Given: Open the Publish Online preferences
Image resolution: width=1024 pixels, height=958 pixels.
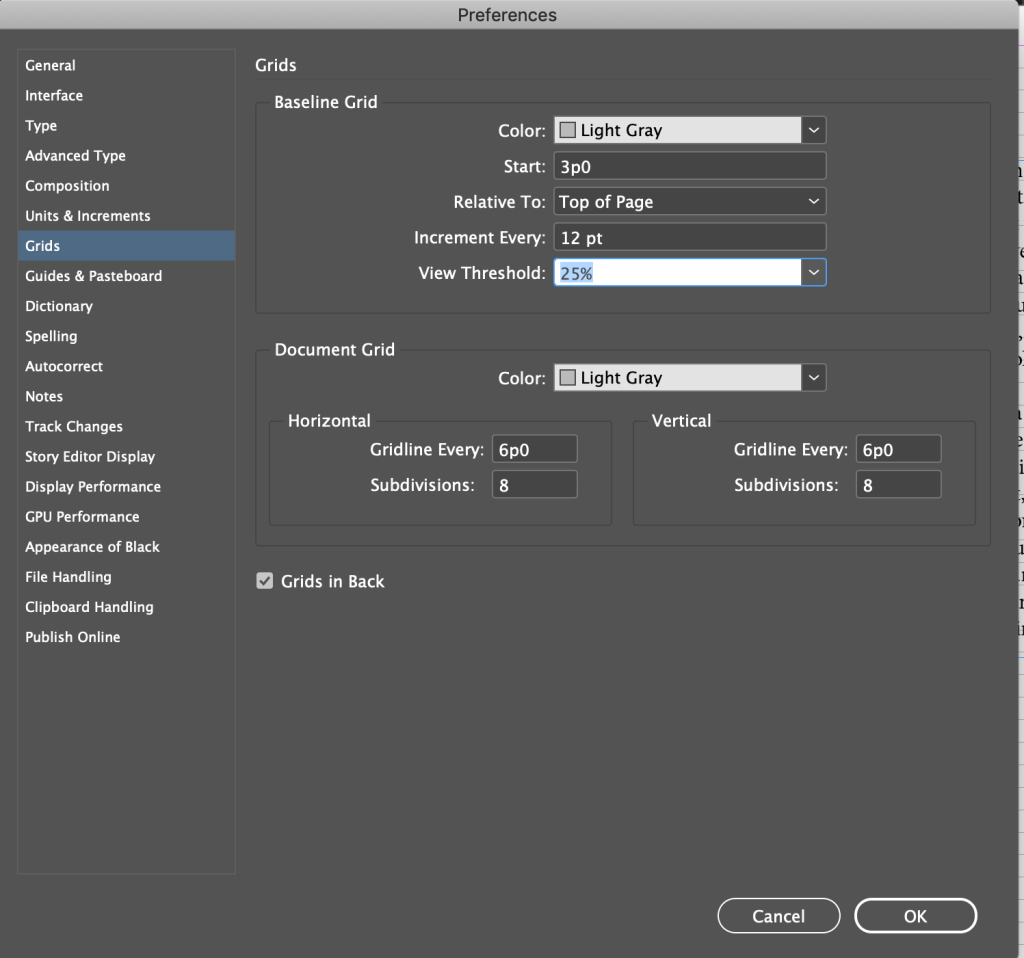Looking at the screenshot, I should pos(72,637).
